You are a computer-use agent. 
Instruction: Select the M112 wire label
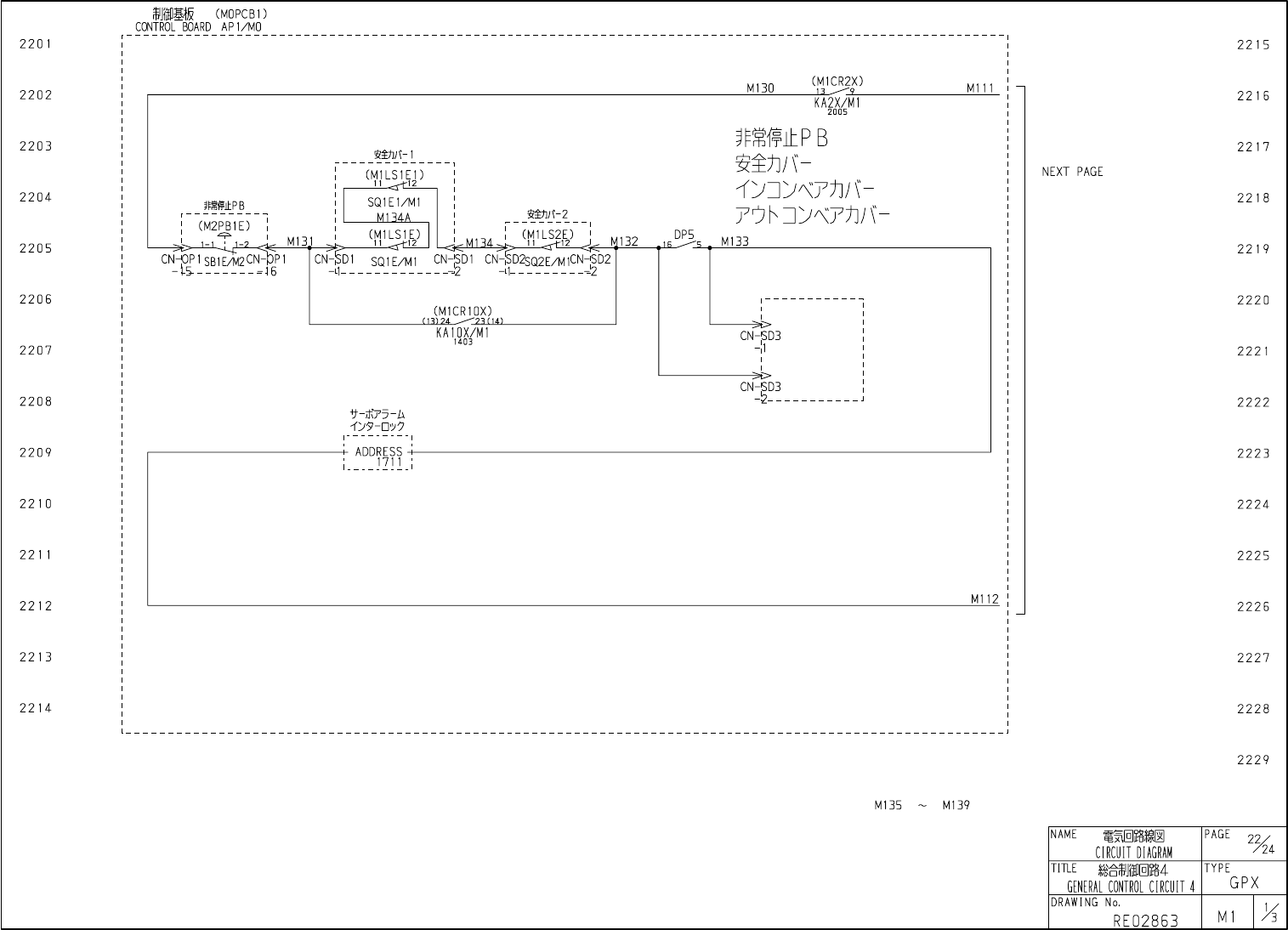click(984, 598)
